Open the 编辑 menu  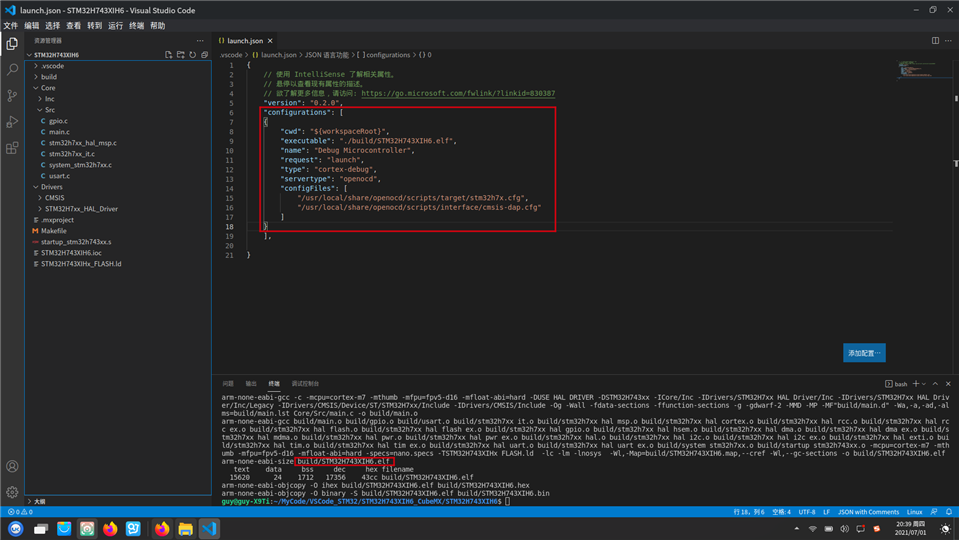tap(32, 26)
